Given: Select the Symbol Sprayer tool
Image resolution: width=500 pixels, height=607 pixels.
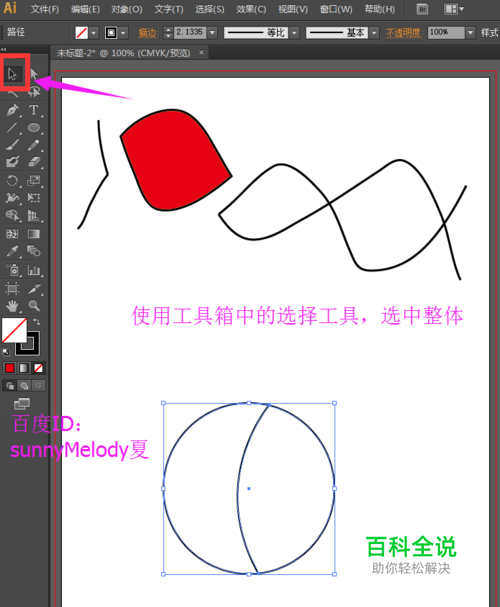Looking at the screenshot, I should pos(12,270).
